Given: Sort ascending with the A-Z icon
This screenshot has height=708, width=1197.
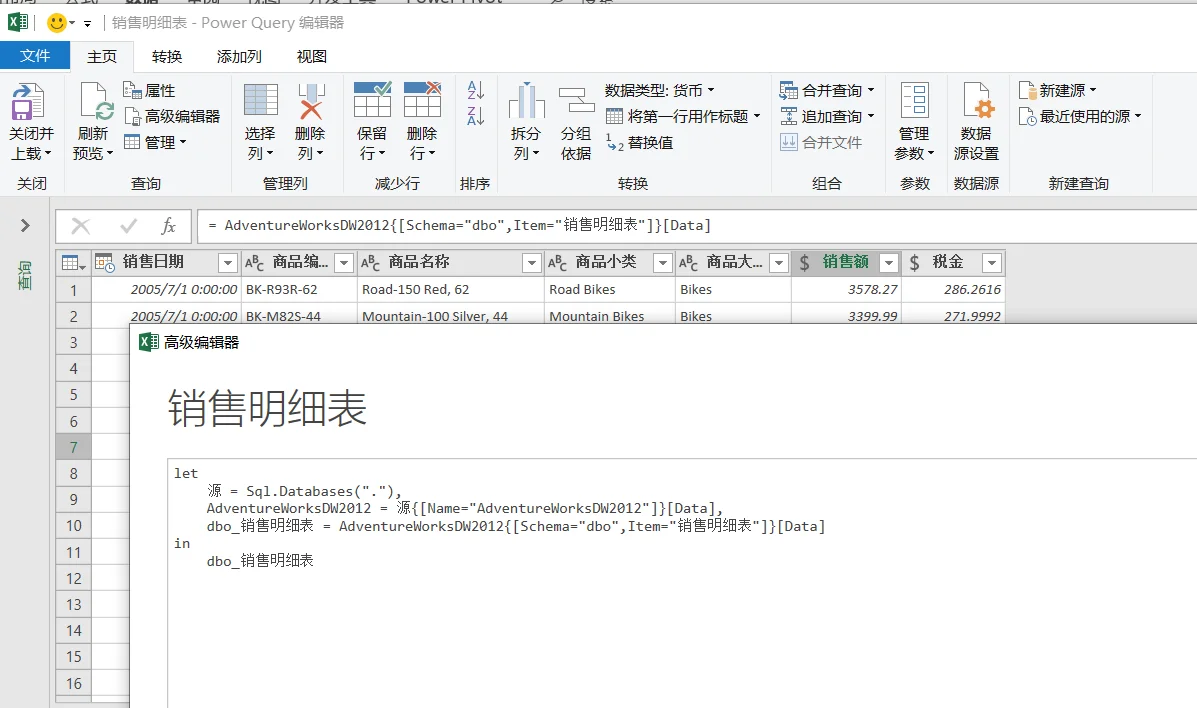Looking at the screenshot, I should tap(476, 90).
